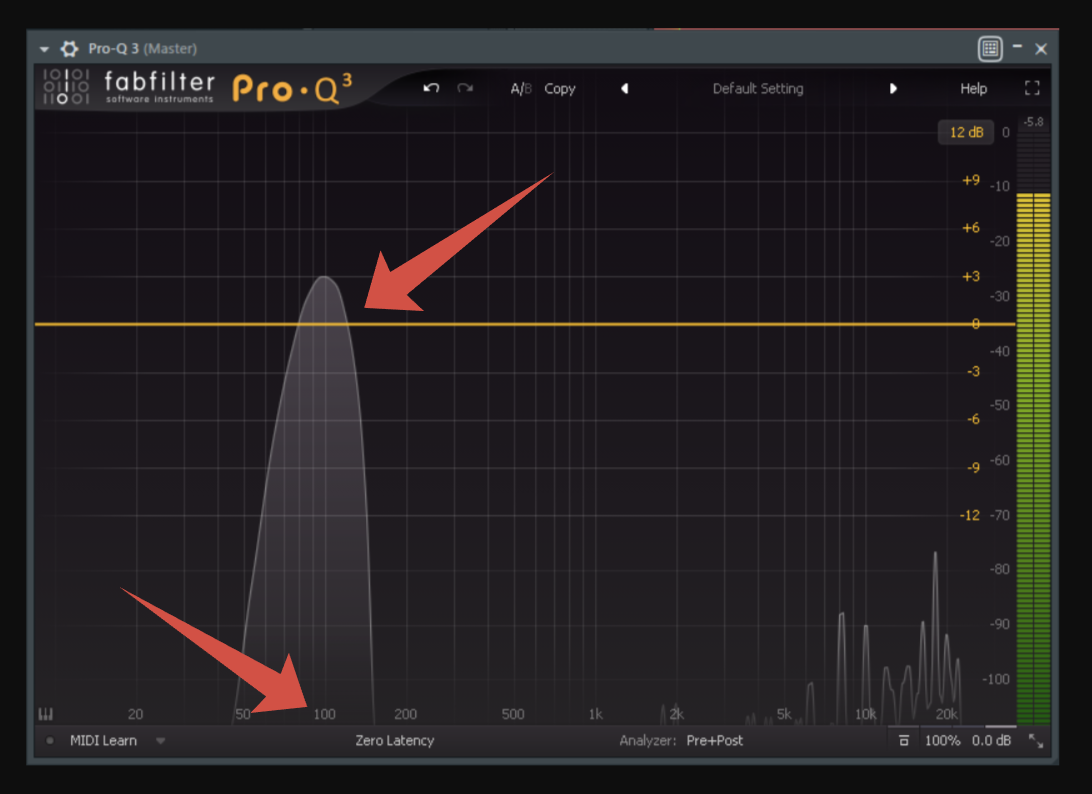Expand the plugin window menu arrow
The image size is (1092, 794).
coord(44,49)
